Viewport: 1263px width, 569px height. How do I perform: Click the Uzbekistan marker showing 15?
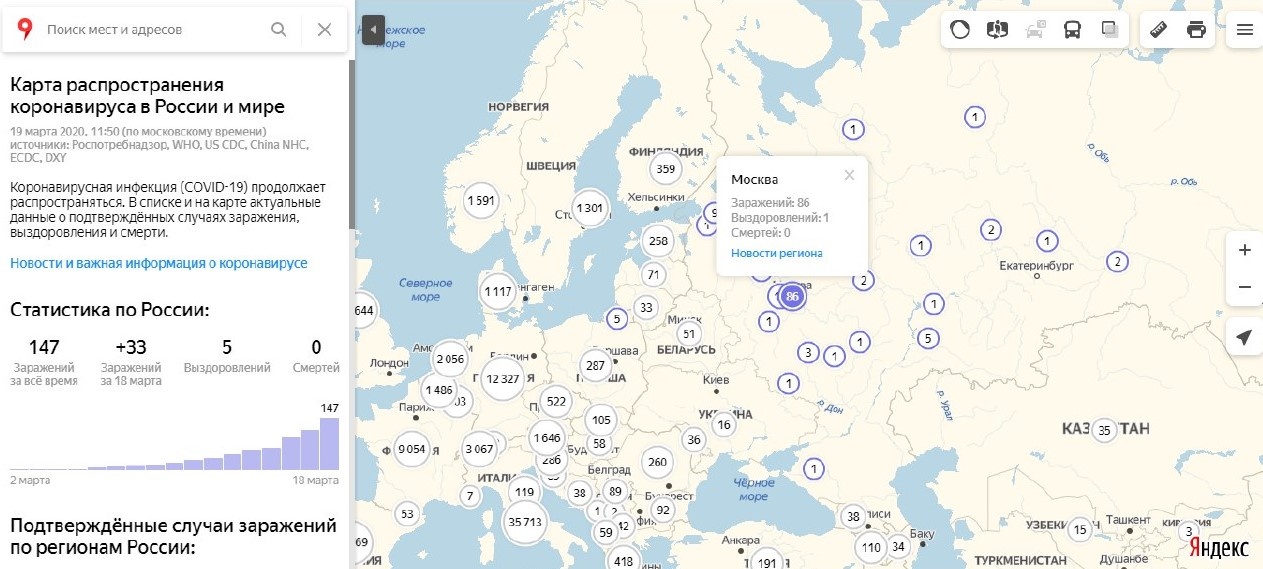(x=1079, y=530)
